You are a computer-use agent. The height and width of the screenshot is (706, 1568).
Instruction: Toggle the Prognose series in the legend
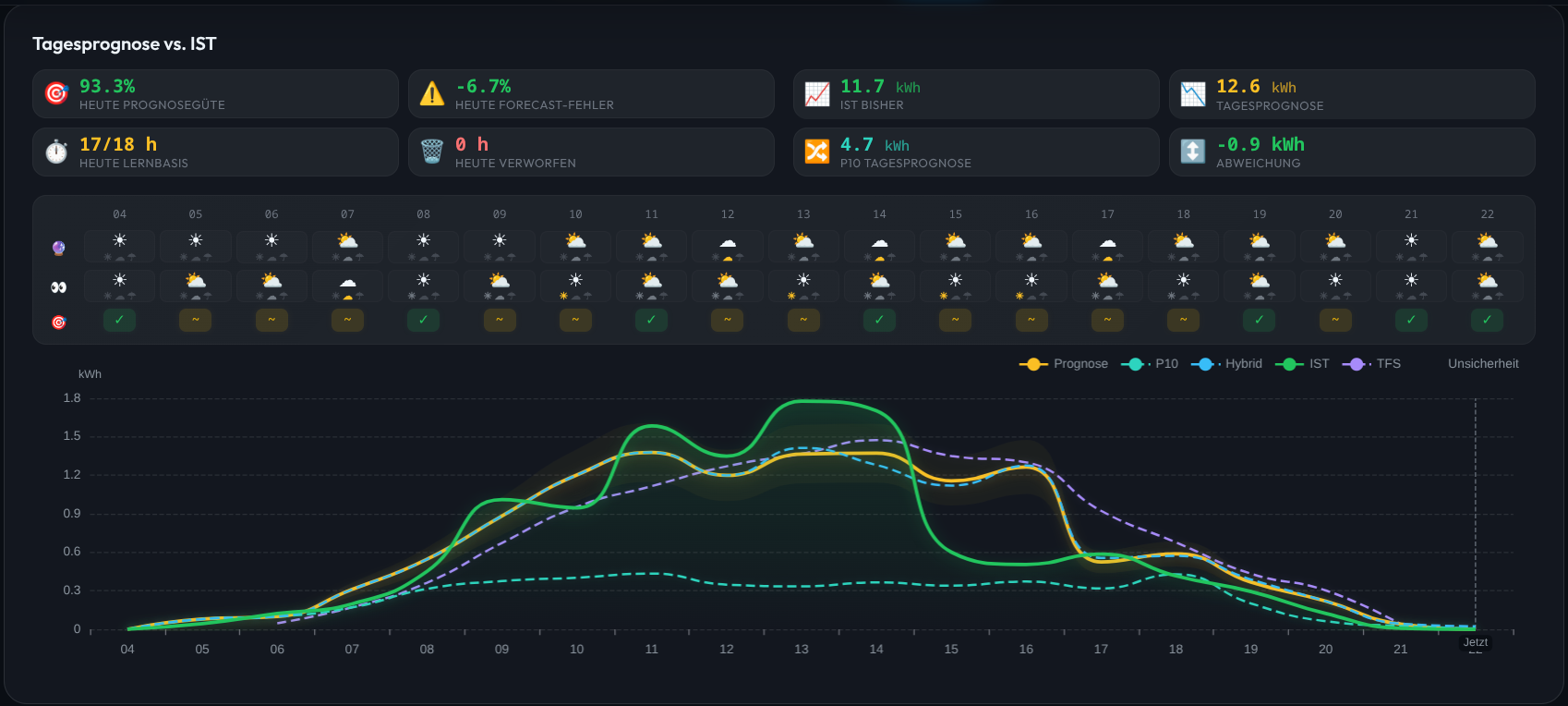click(x=1063, y=364)
